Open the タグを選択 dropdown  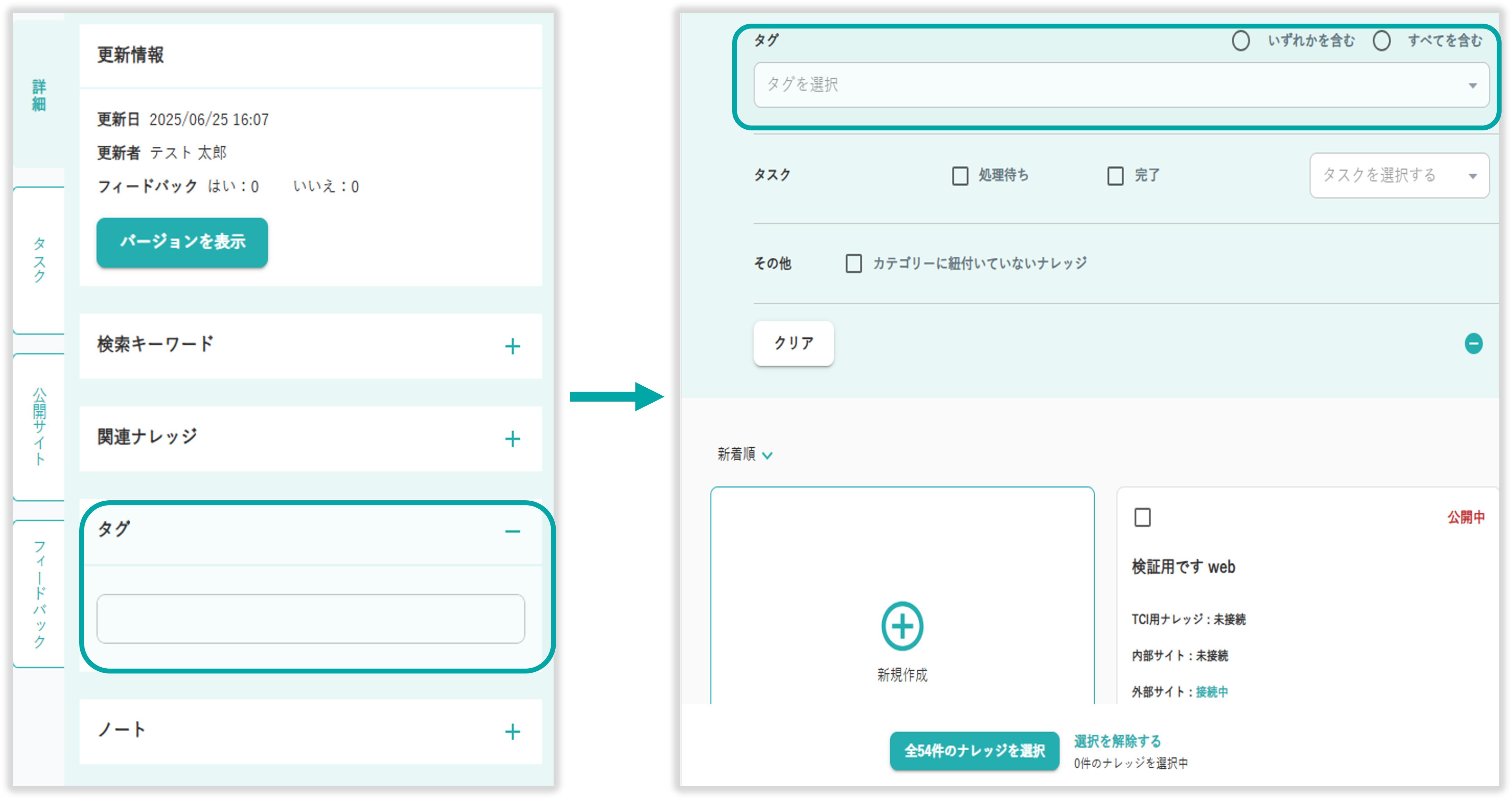tap(1121, 85)
